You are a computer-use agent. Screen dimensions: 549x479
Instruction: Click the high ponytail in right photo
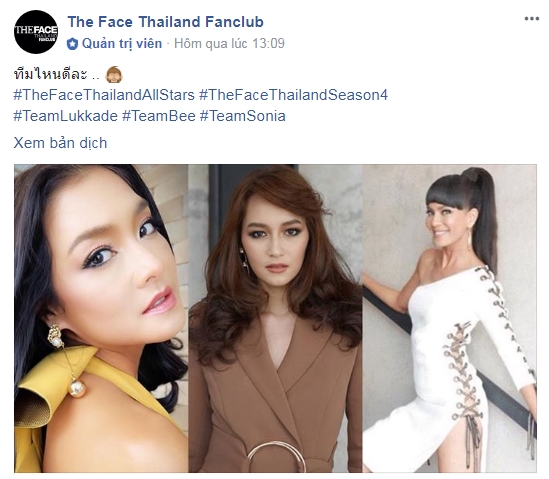[x=481, y=217]
